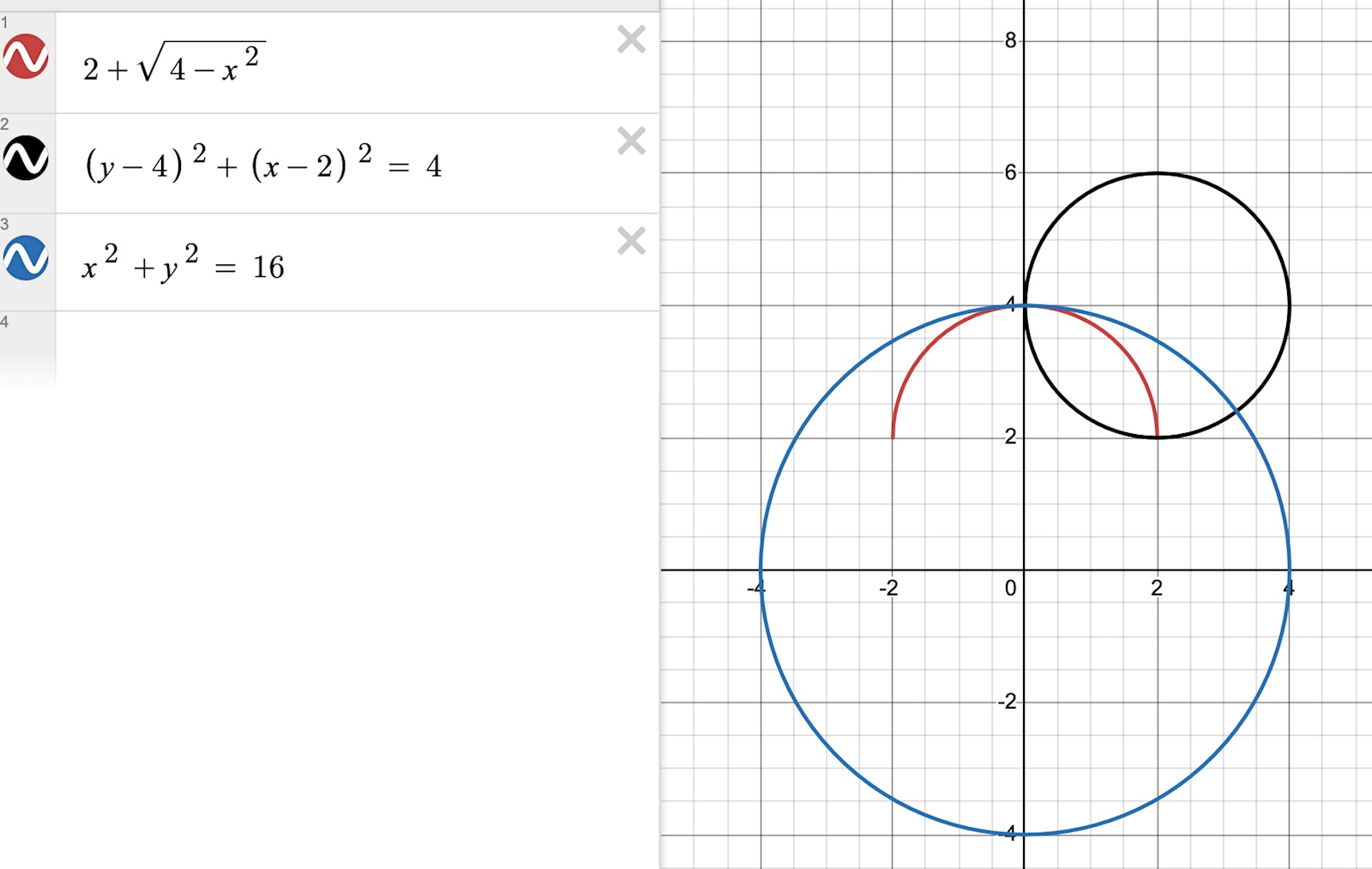The height and width of the screenshot is (869, 1372).
Task: Click the y-axis label −2
Action: pyautogui.click(x=1007, y=702)
